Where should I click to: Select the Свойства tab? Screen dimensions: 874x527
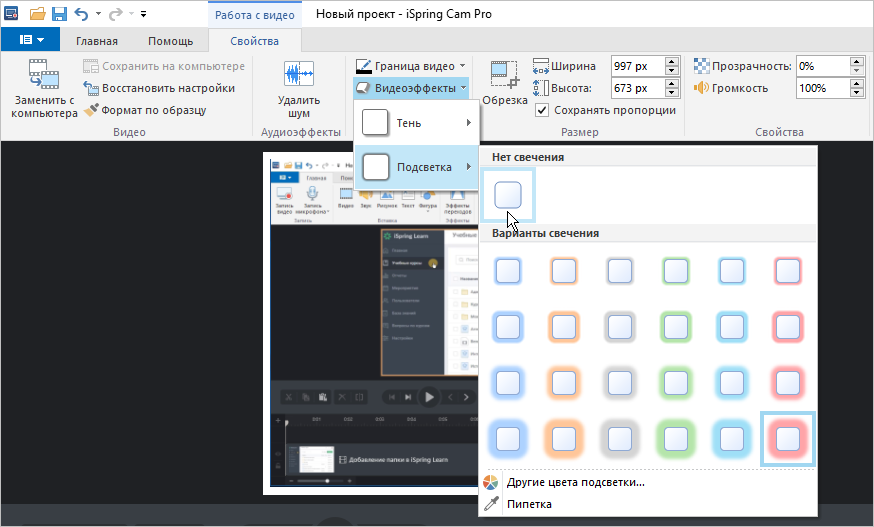pyautogui.click(x=254, y=41)
